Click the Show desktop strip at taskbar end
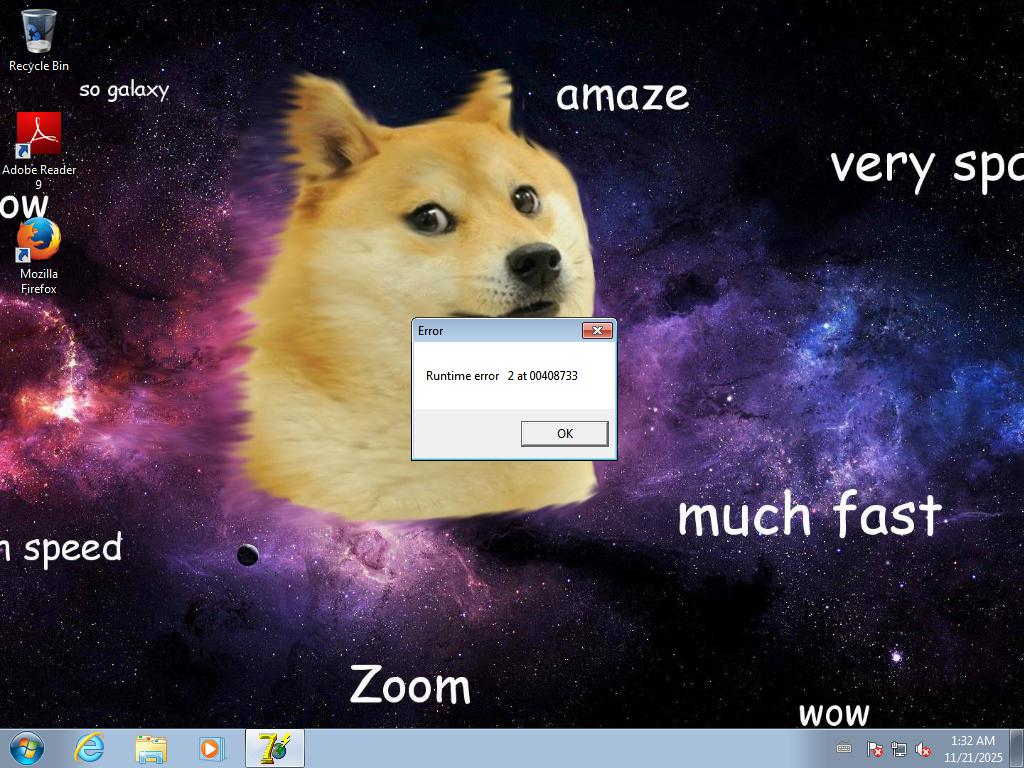The width and height of the screenshot is (1024, 768). click(1017, 748)
